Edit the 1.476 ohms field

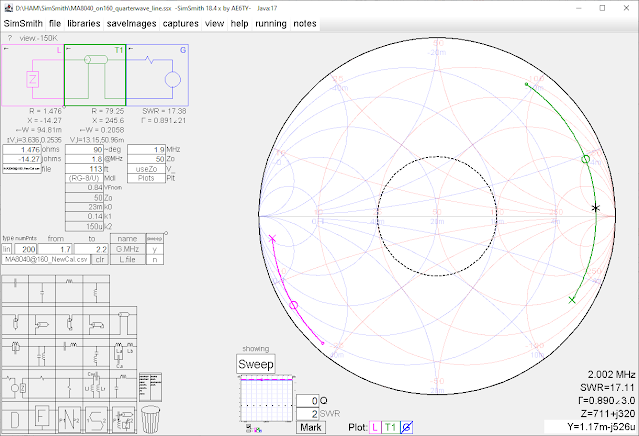point(22,150)
